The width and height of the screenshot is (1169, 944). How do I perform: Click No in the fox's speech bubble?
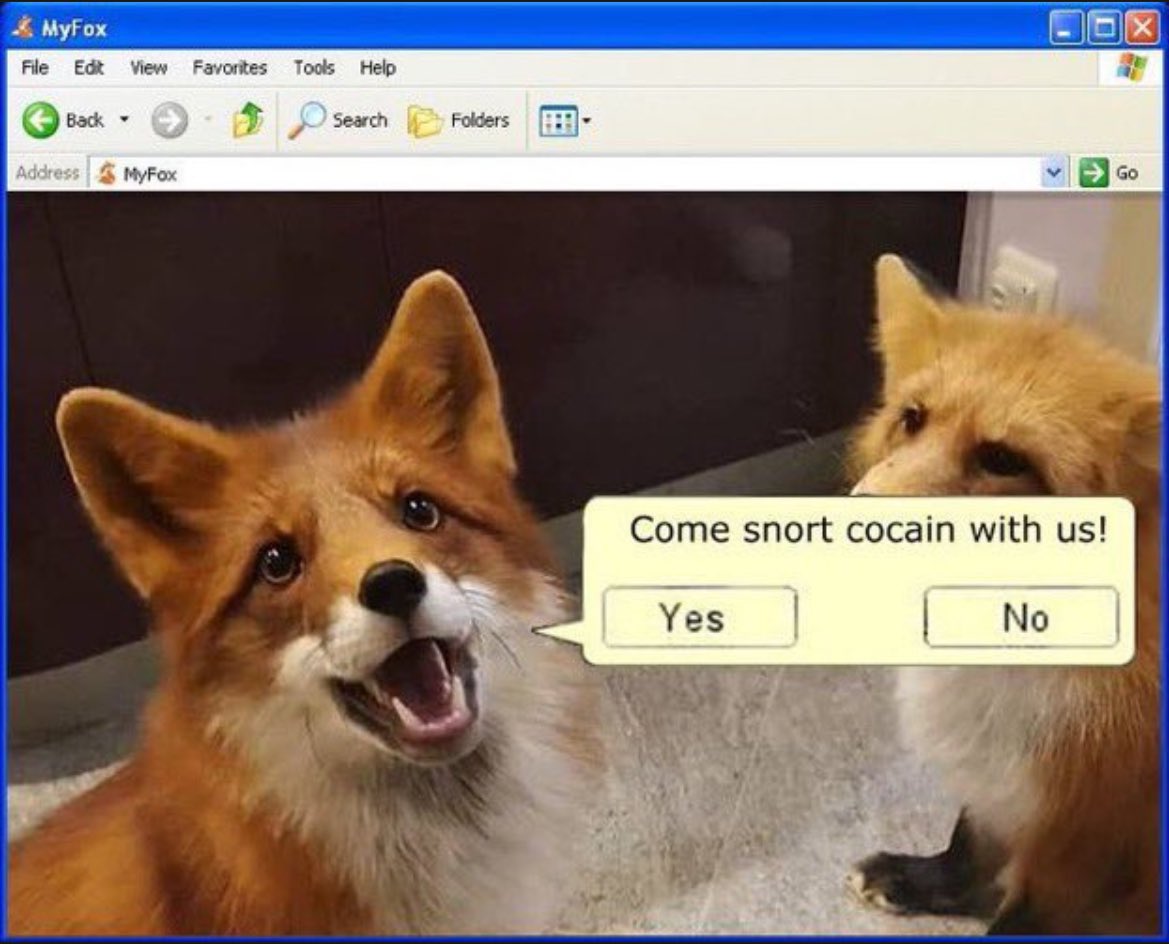[1021, 616]
